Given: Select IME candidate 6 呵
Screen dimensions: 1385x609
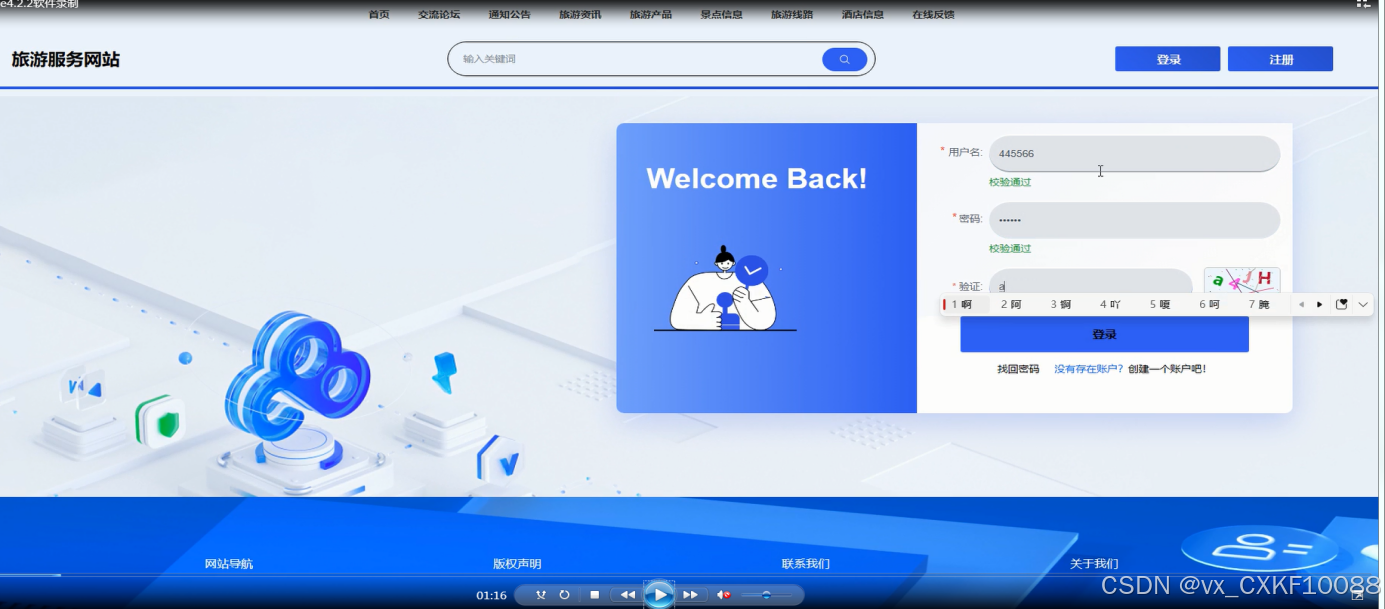Looking at the screenshot, I should pyautogui.click(x=1210, y=304).
